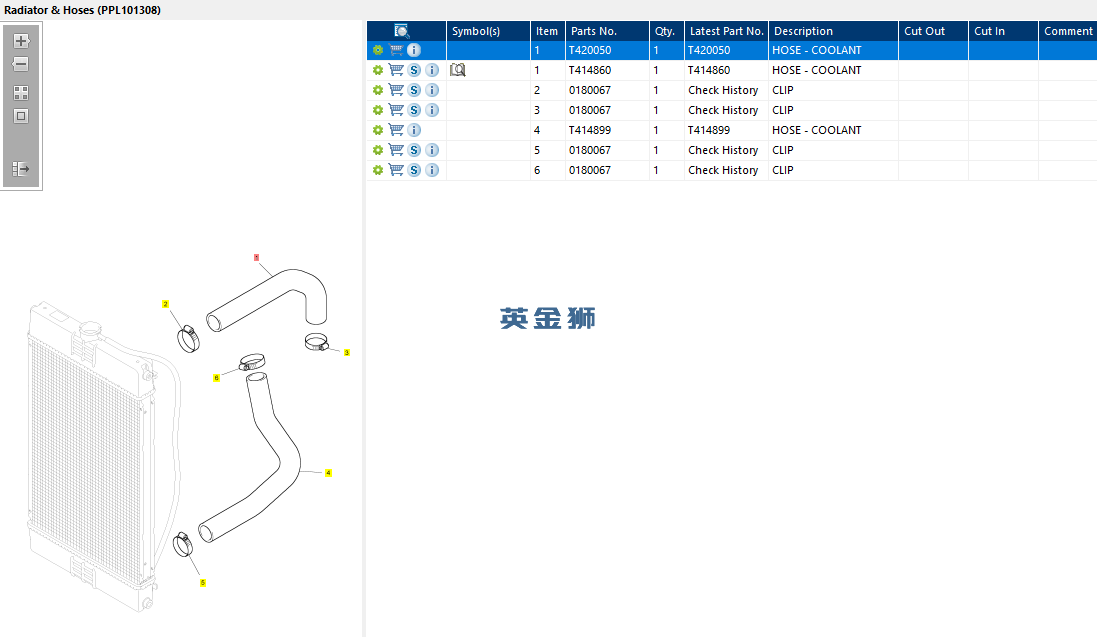Click Check History for item 3
The width and height of the screenshot is (1097, 637).
pos(723,110)
